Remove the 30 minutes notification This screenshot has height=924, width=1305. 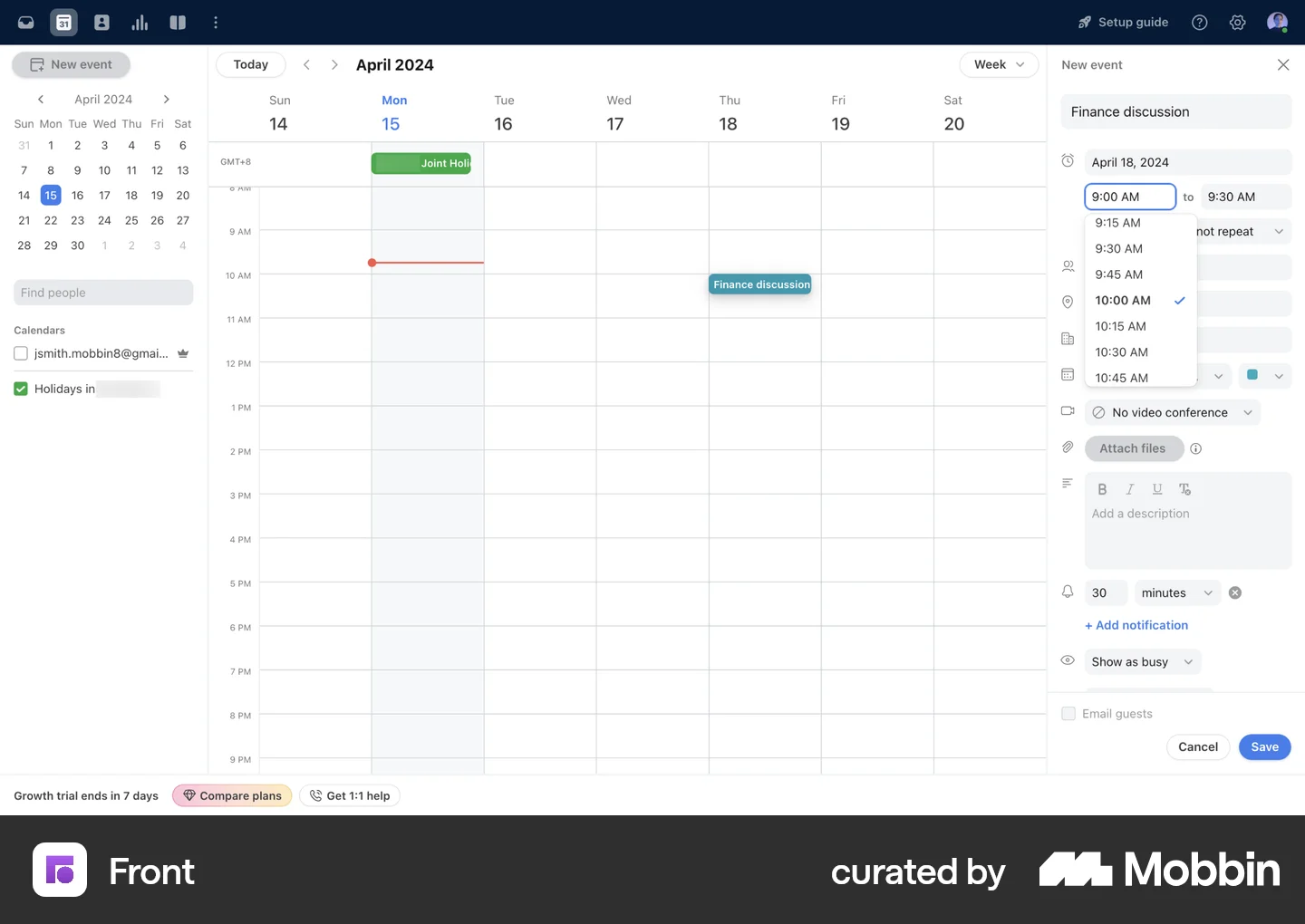[1235, 592]
